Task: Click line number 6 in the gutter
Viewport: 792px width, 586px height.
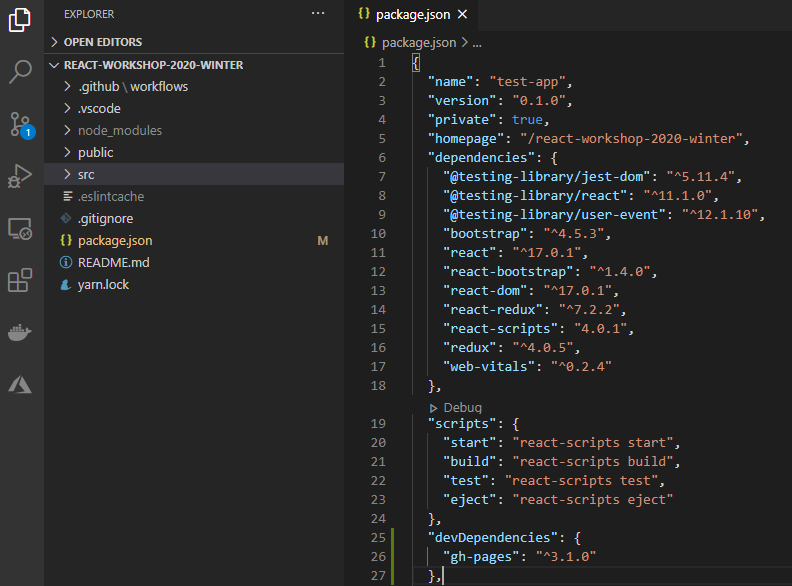Action: (x=382, y=158)
